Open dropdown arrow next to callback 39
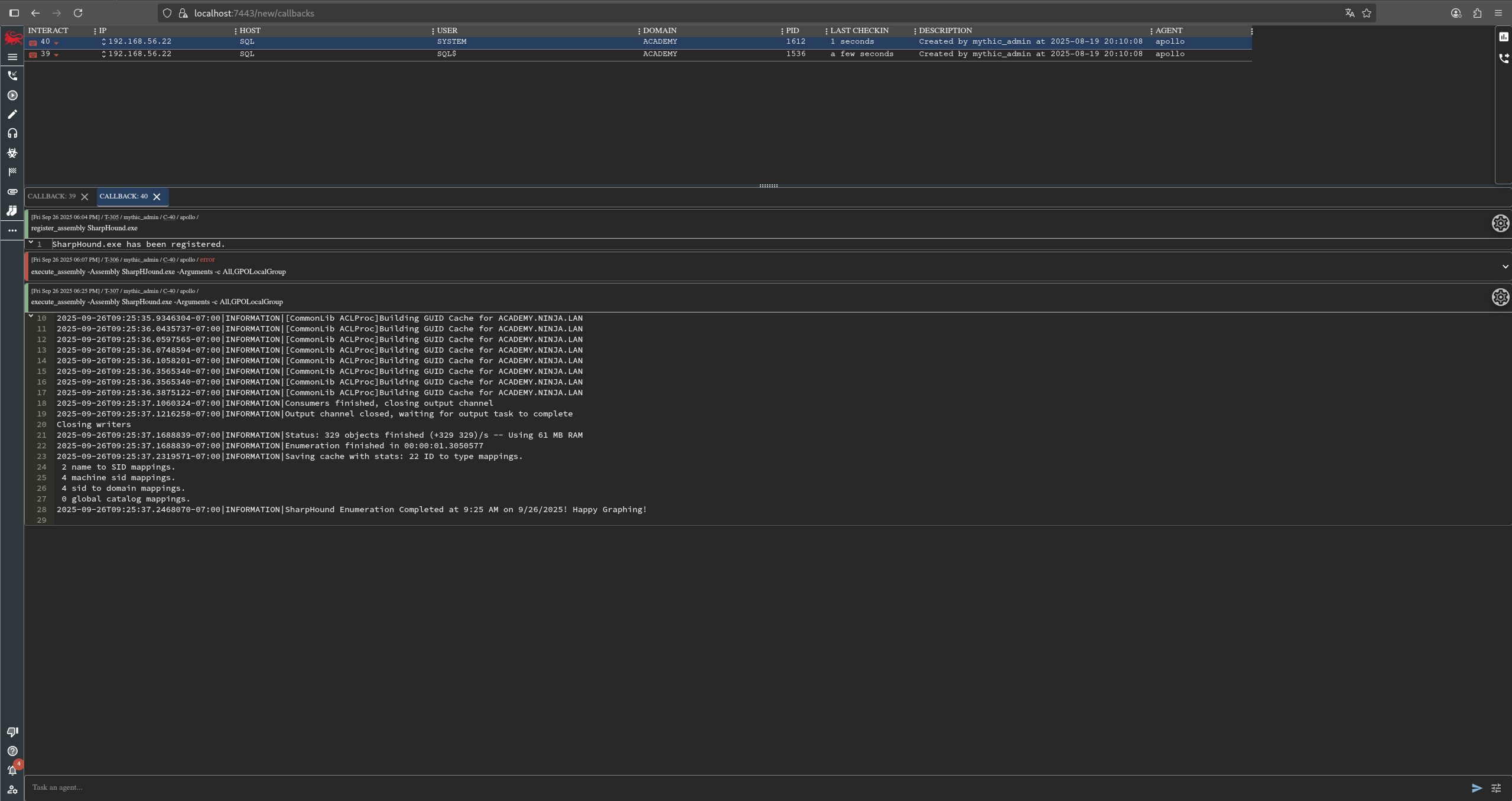This screenshot has height=801, width=1512. pyautogui.click(x=56, y=55)
